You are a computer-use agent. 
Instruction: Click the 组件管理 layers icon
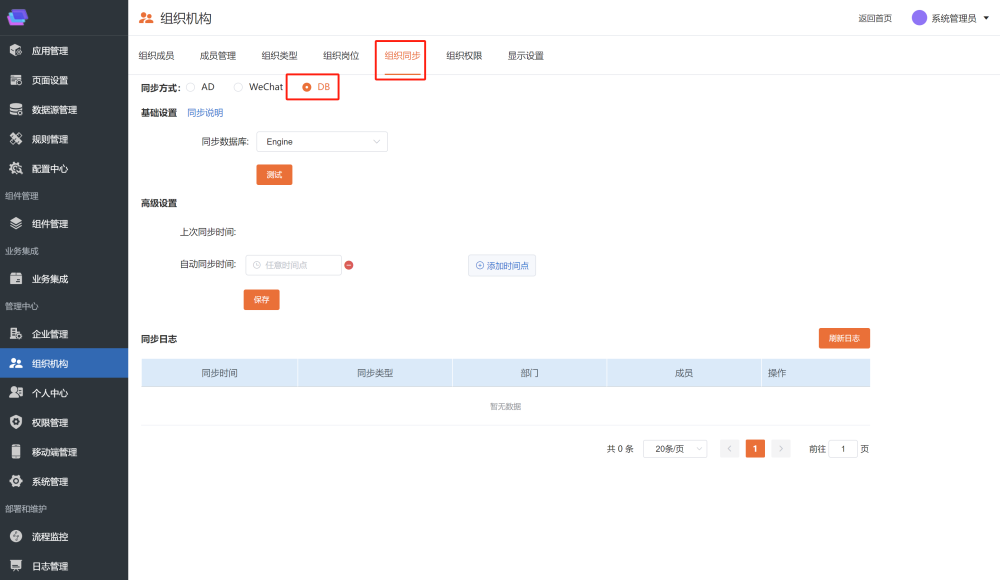click(x=16, y=224)
